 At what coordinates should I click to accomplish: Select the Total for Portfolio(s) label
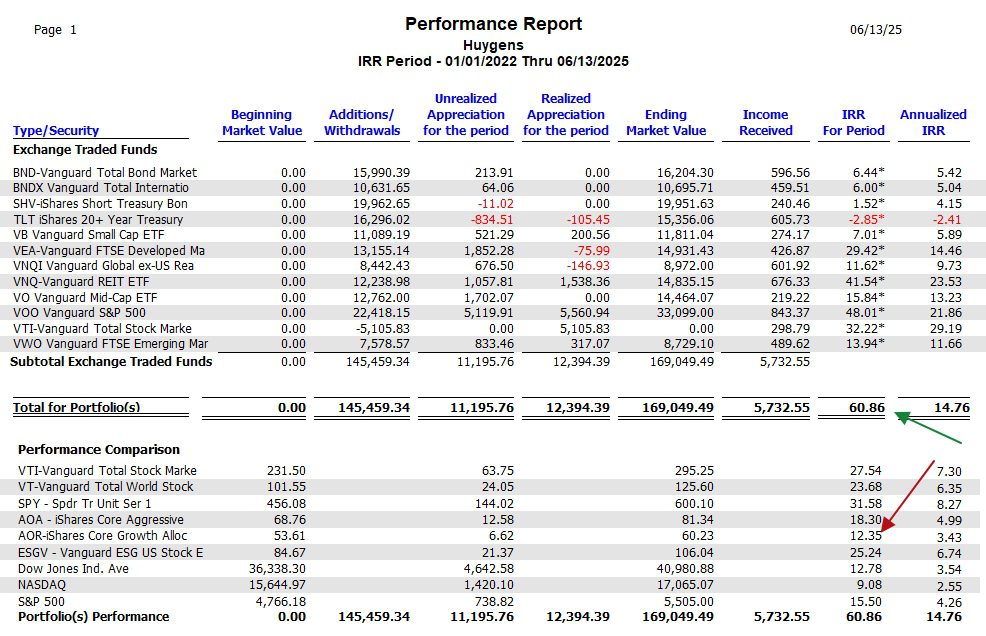pyautogui.click(x=77, y=407)
